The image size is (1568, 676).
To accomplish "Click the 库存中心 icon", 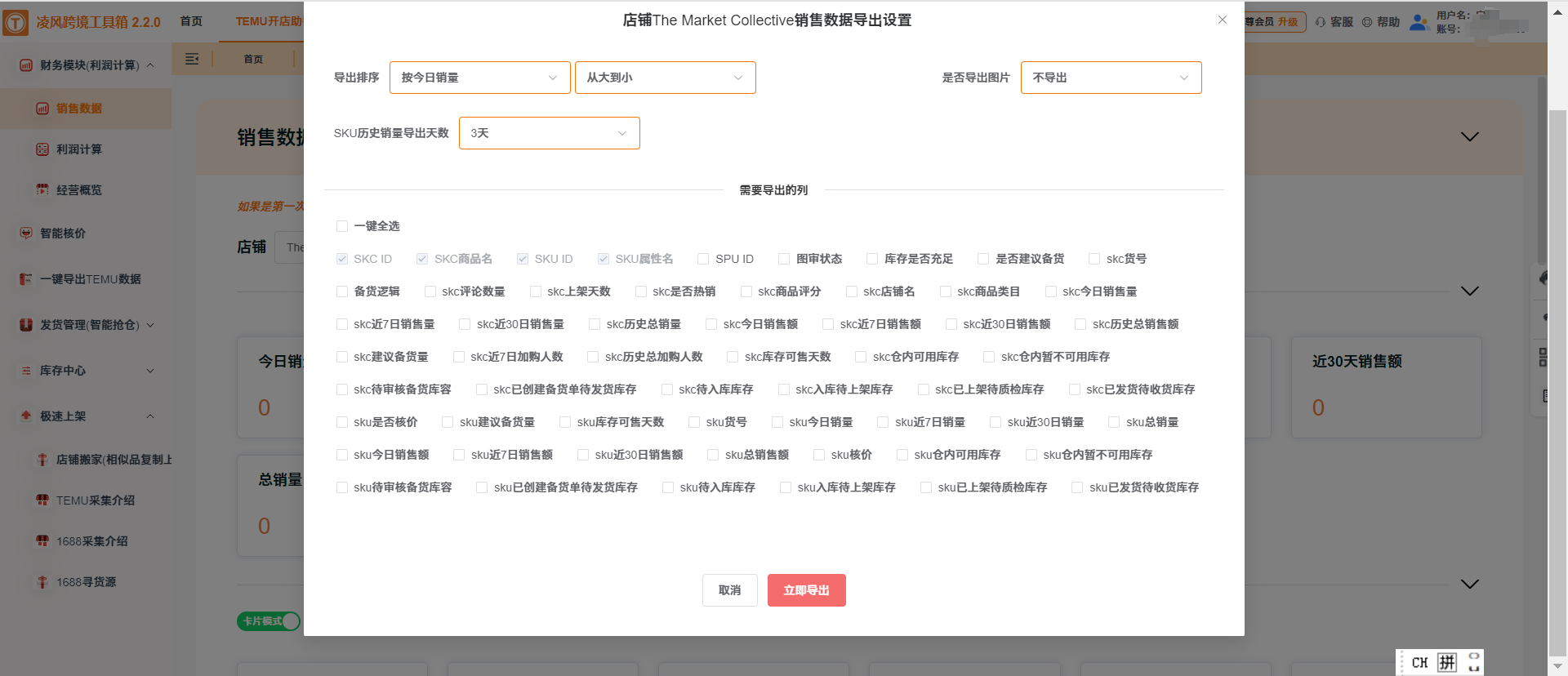I will click(x=26, y=371).
